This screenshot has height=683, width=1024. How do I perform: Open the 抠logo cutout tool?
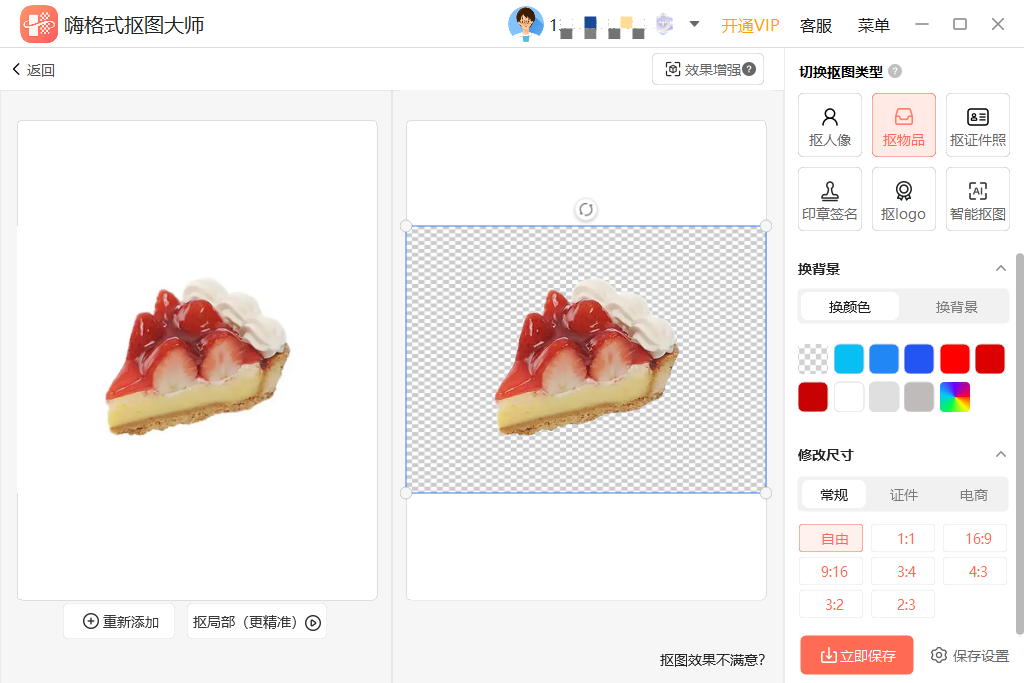coord(903,198)
